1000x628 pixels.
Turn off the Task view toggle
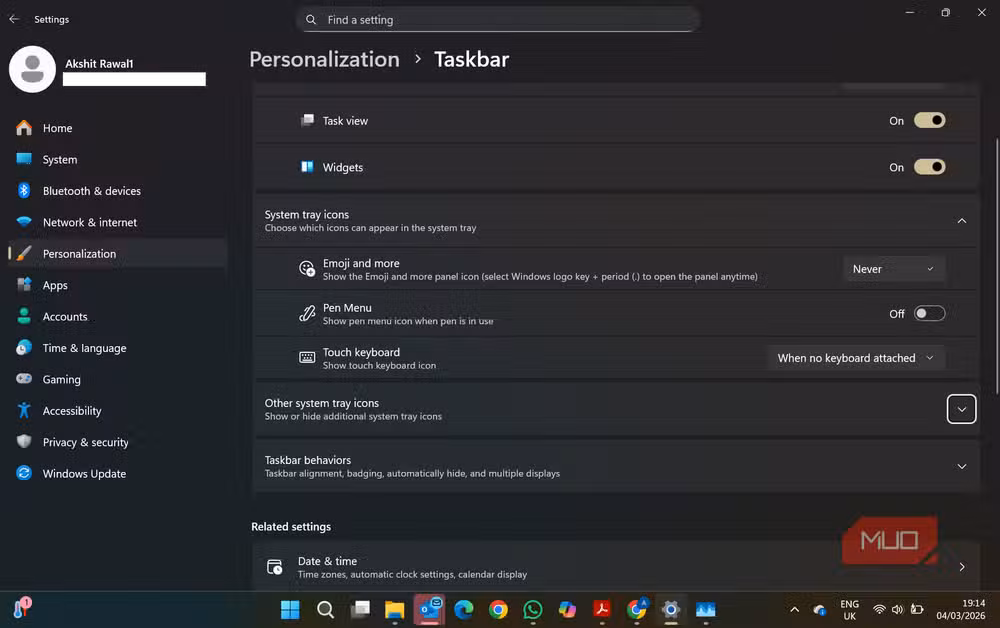click(929, 120)
